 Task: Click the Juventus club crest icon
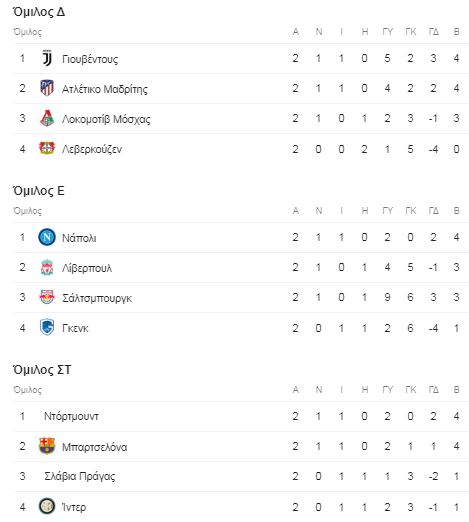coord(47,58)
